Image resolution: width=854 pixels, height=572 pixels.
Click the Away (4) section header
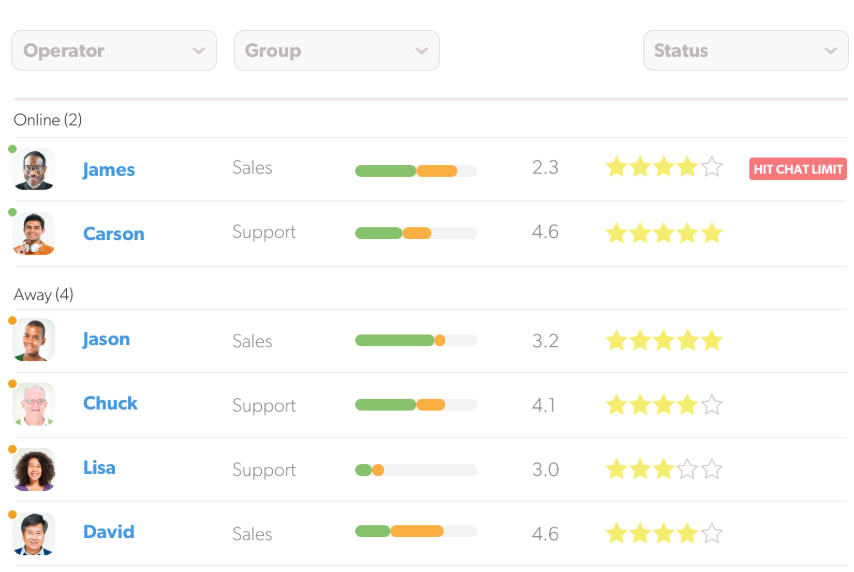point(44,295)
